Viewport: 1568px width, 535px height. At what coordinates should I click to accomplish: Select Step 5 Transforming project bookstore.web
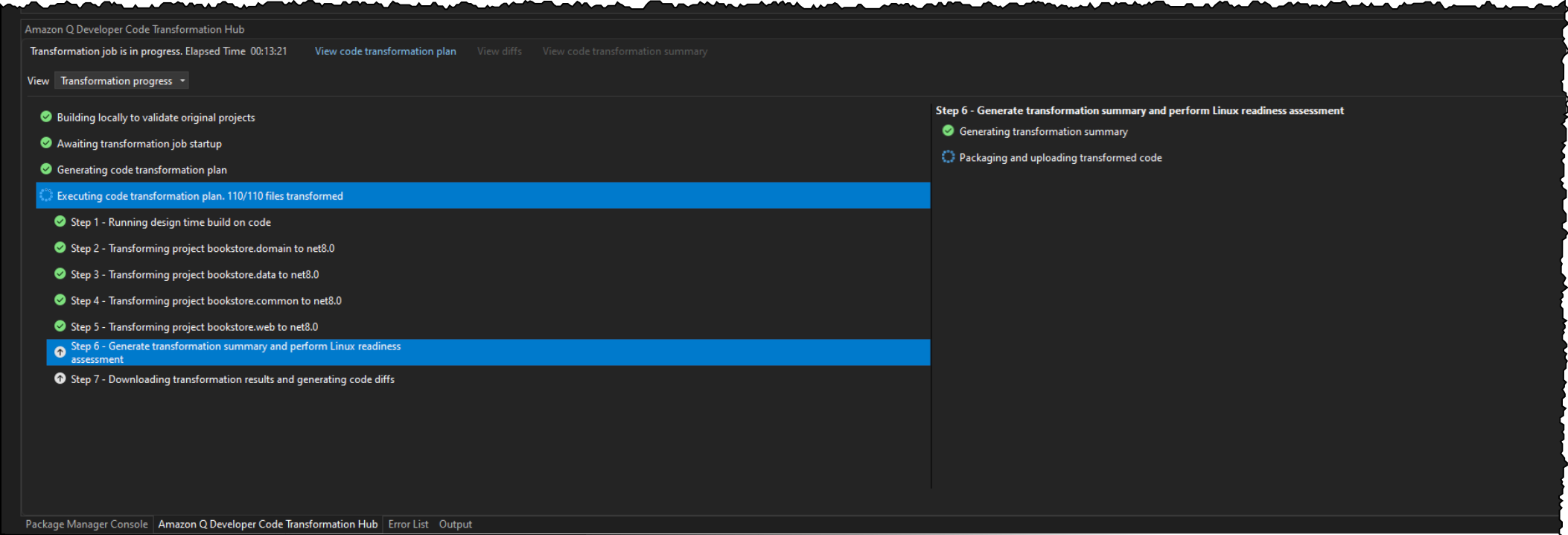pyautogui.click(x=488, y=326)
